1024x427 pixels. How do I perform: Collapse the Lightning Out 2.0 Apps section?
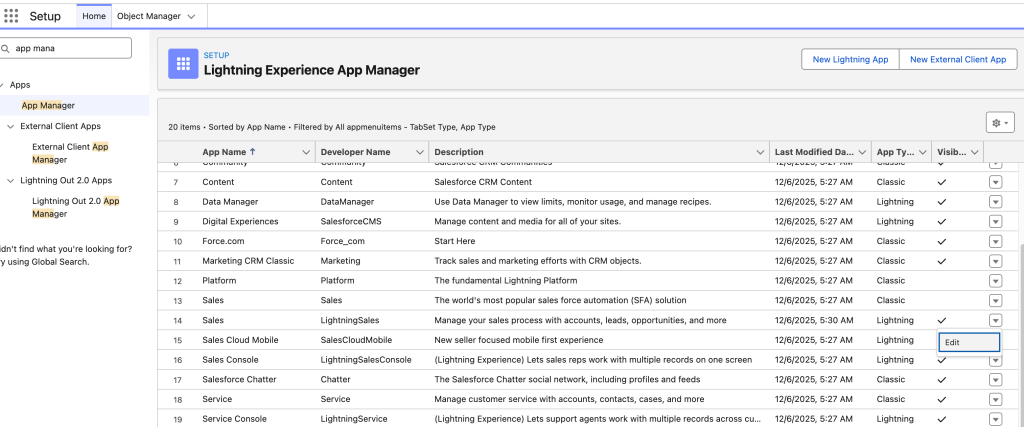pyautogui.click(x=10, y=180)
